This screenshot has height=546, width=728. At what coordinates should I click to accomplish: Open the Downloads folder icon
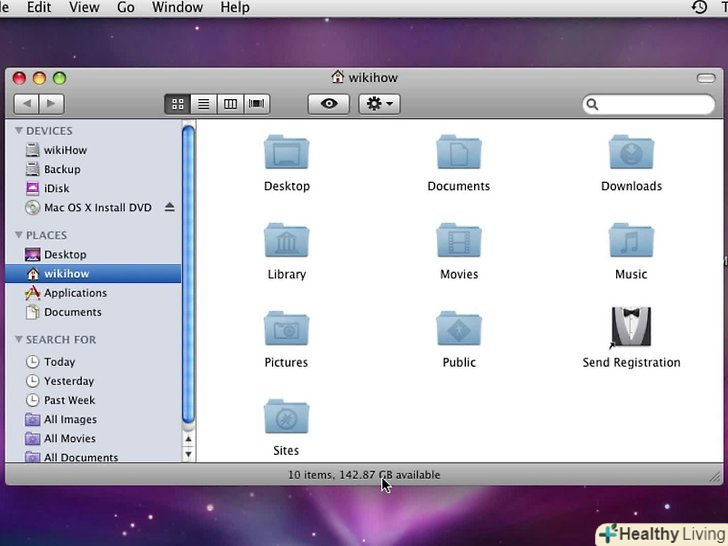click(x=631, y=153)
